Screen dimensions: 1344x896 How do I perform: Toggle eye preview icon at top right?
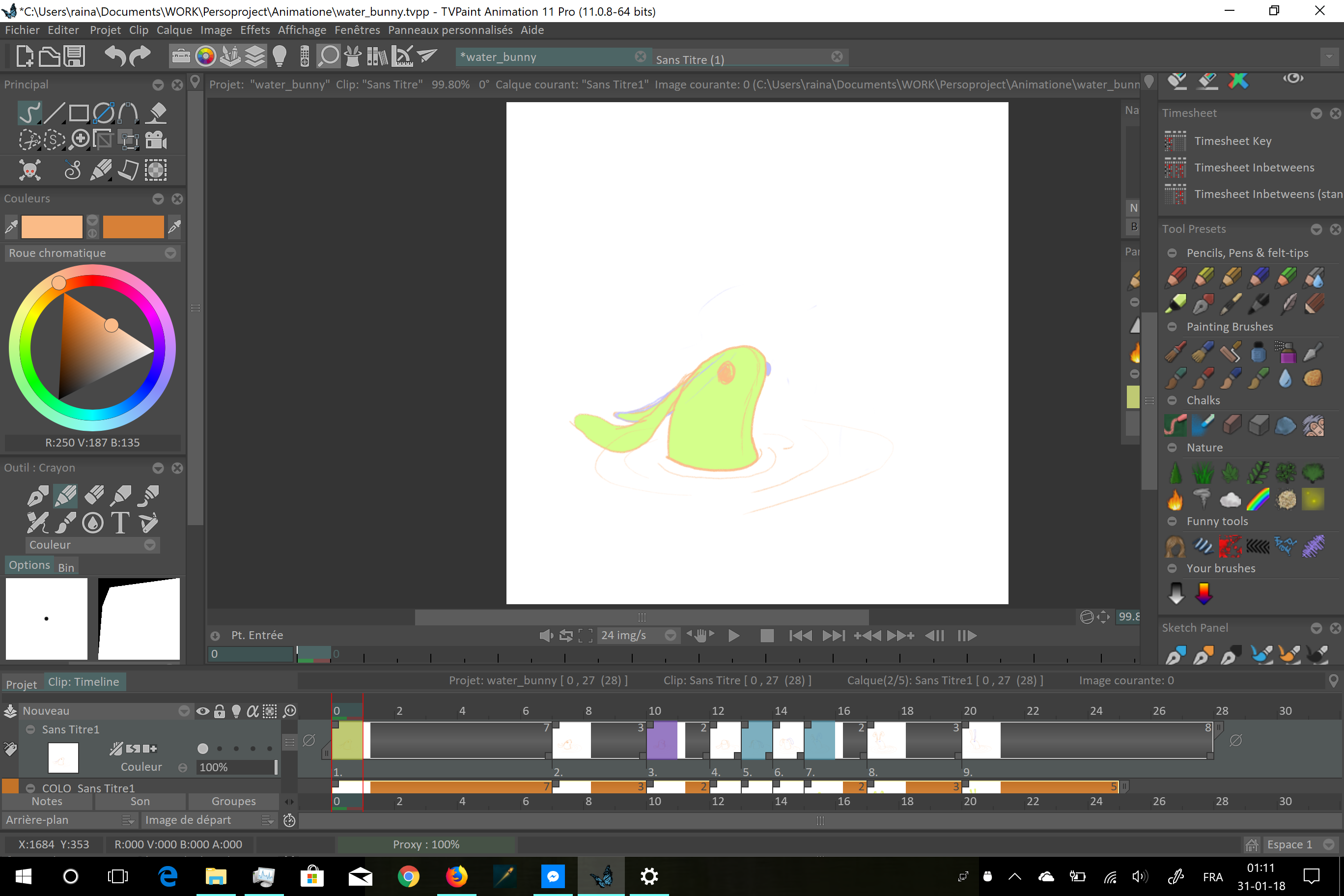click(1292, 78)
